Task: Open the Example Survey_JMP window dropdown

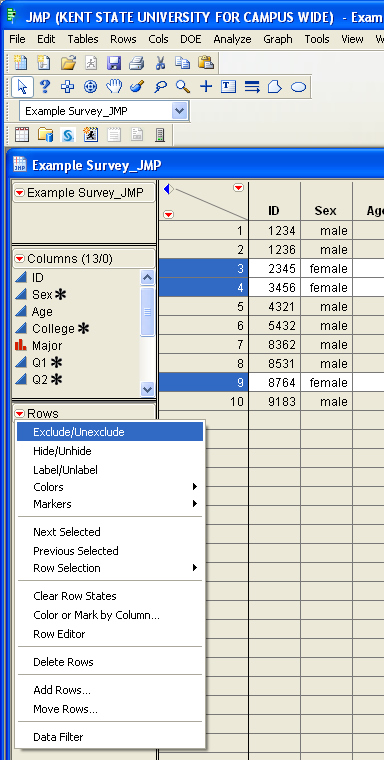Action: [x=179, y=111]
